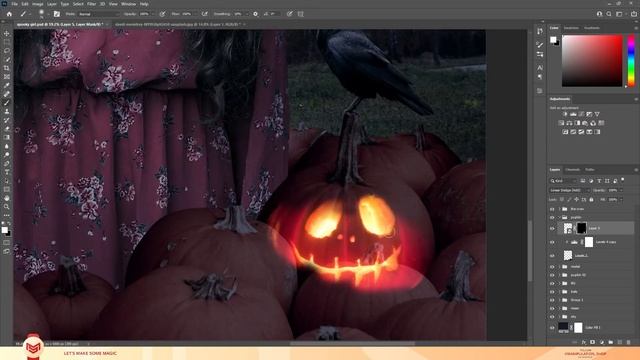Select the Horizontal Type tool
The image size is (640, 360).
click(7, 172)
